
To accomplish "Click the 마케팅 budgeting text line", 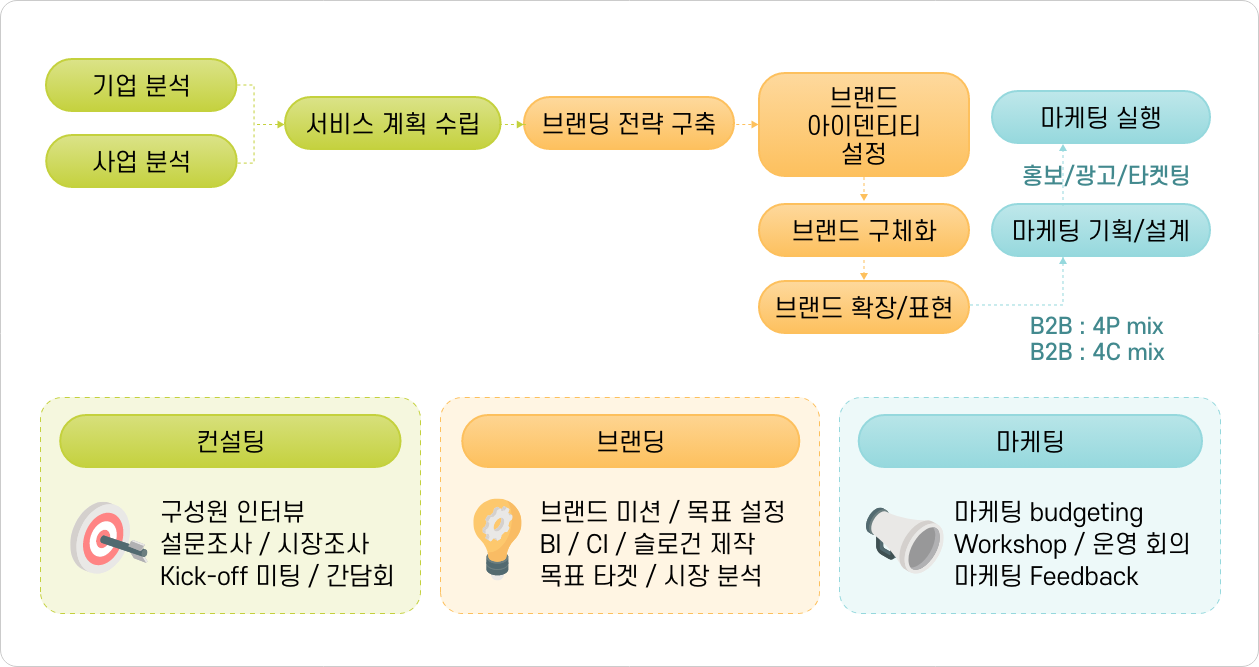I will (1048, 513).
